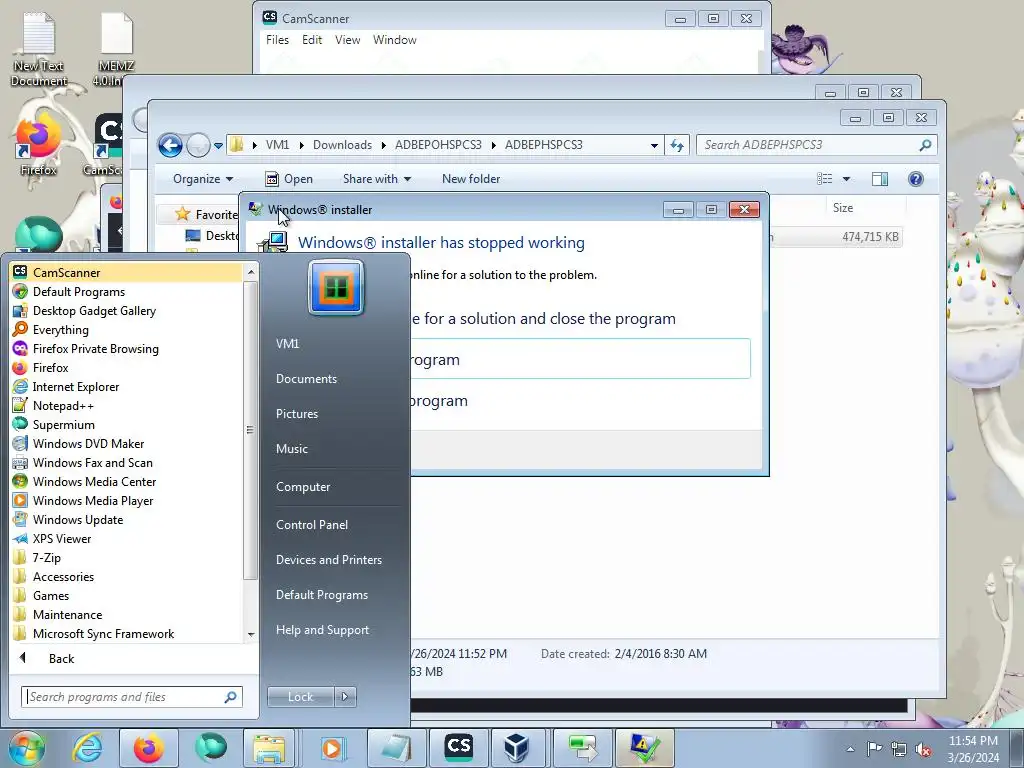Launch Windows DVD Maker
The height and width of the screenshot is (768, 1024).
(x=126, y=443)
